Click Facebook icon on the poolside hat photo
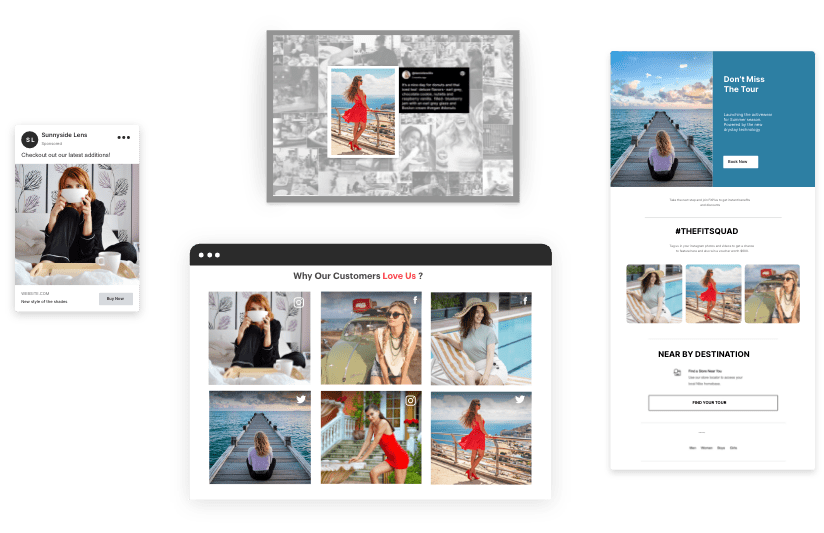Image resolution: width=824 pixels, height=533 pixels. 524,300
